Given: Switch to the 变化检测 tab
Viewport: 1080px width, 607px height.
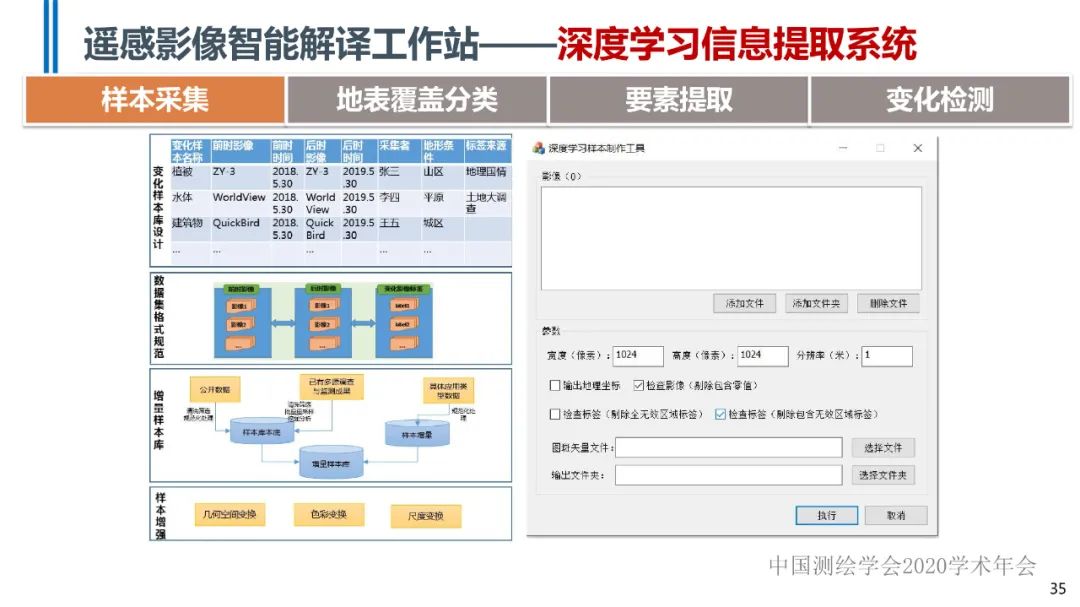Looking at the screenshot, I should [x=940, y=97].
